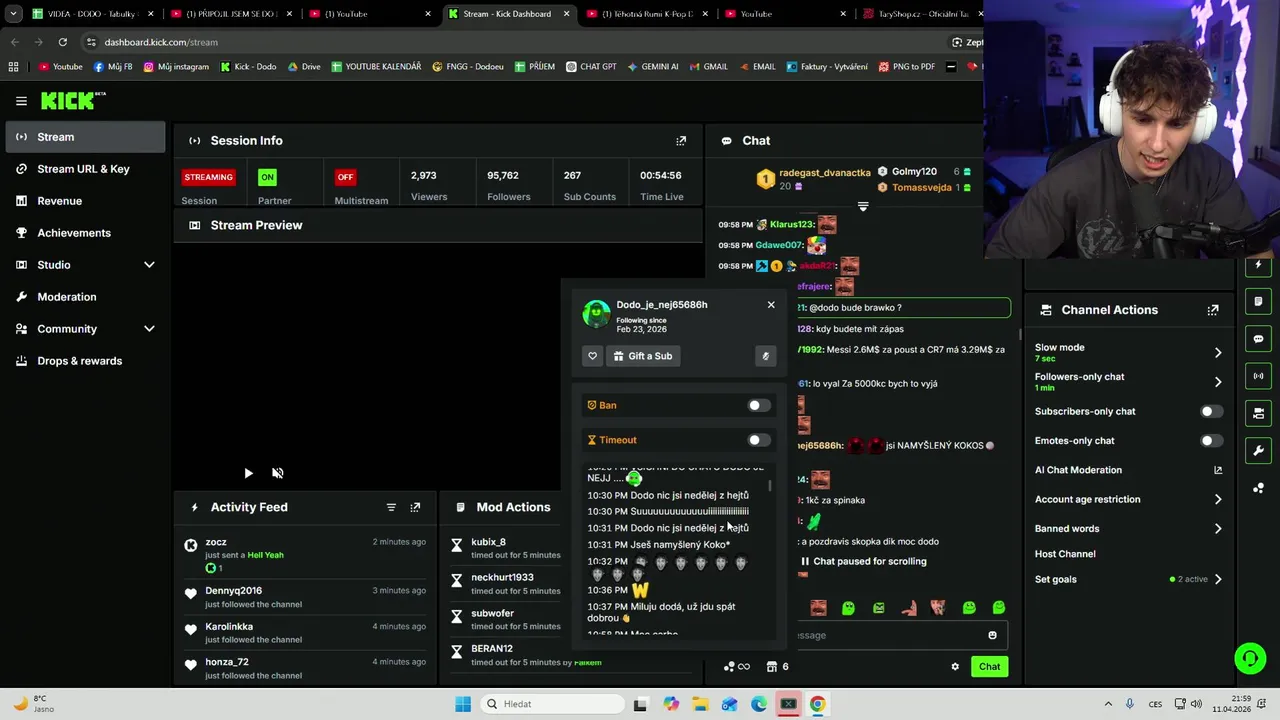This screenshot has width=1280, height=720.
Task: Open Set goals options
Action: point(1128,580)
